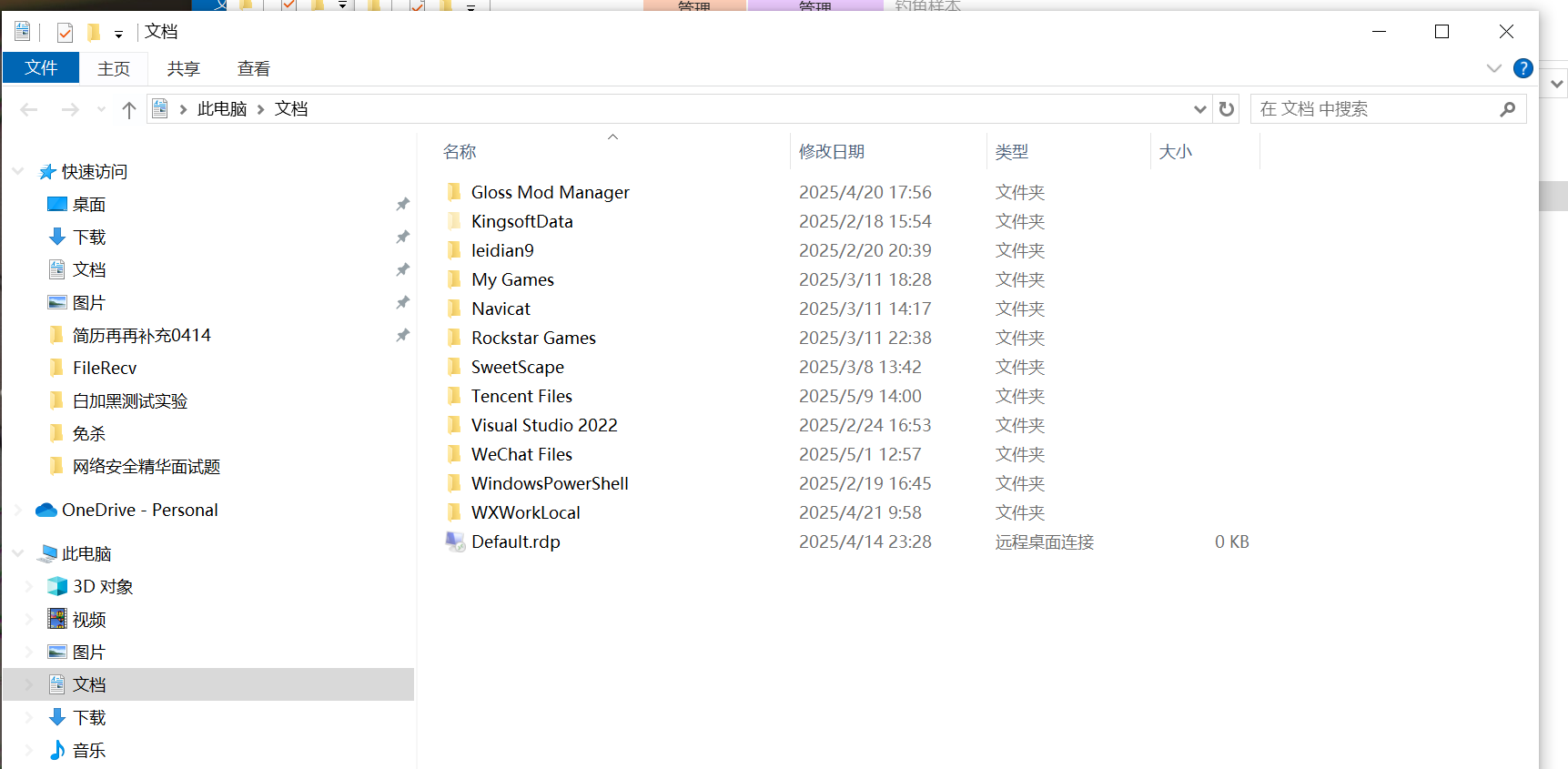Click the properties icon in title bar
Image resolution: width=1568 pixels, height=769 pixels.
pyautogui.click(x=23, y=32)
